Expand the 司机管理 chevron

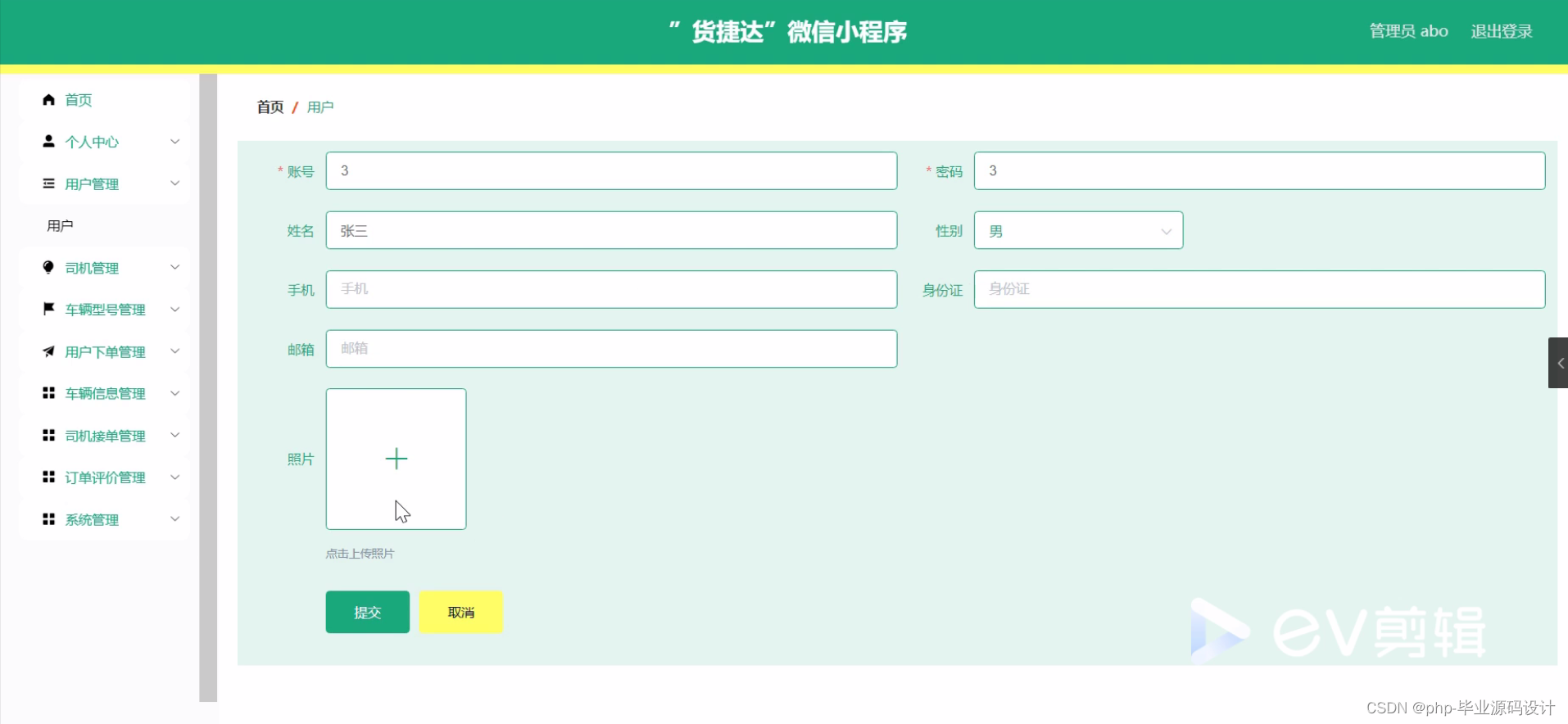174,267
